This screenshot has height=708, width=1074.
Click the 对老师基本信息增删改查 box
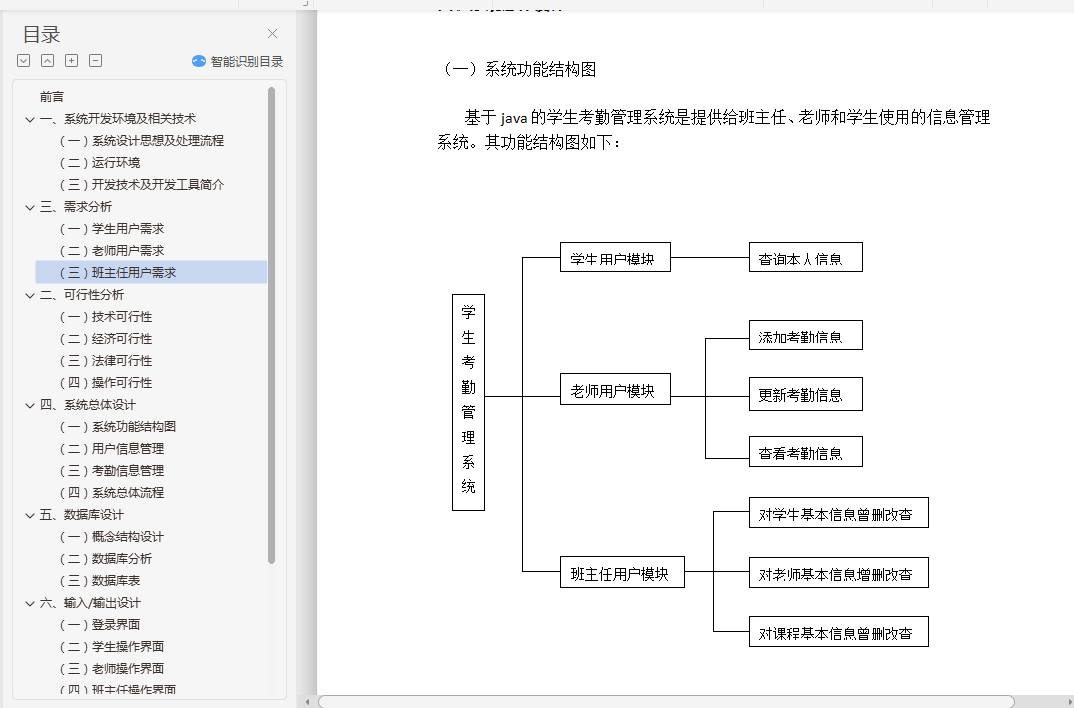(x=838, y=572)
